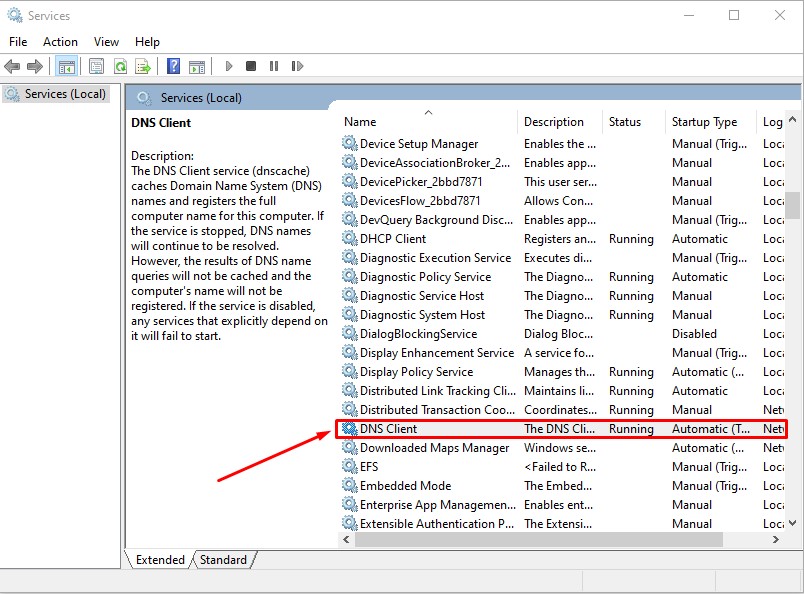This screenshot has height=594, width=804.
Task: Open the Action menu
Action: [60, 42]
